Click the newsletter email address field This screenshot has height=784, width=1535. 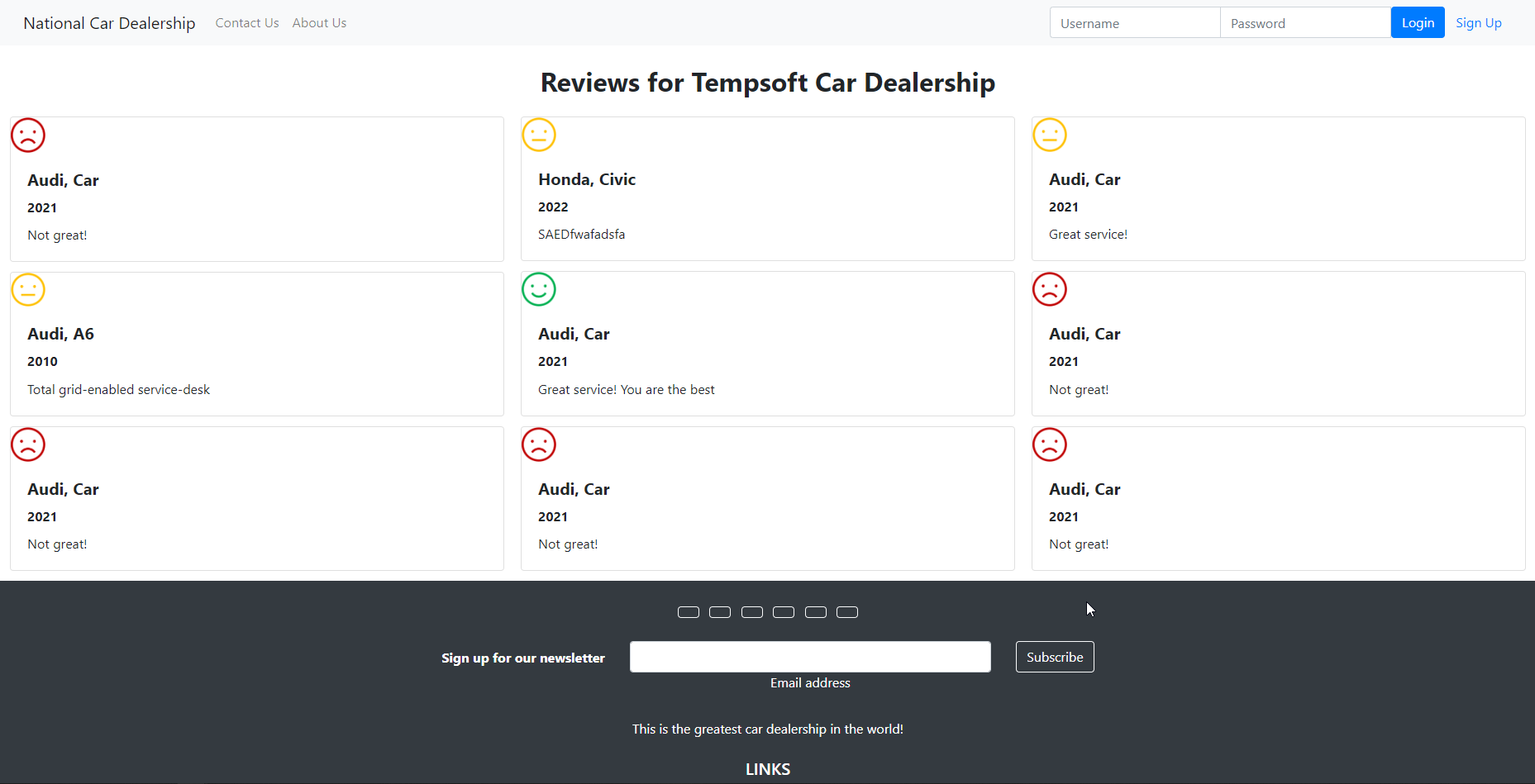[810, 657]
